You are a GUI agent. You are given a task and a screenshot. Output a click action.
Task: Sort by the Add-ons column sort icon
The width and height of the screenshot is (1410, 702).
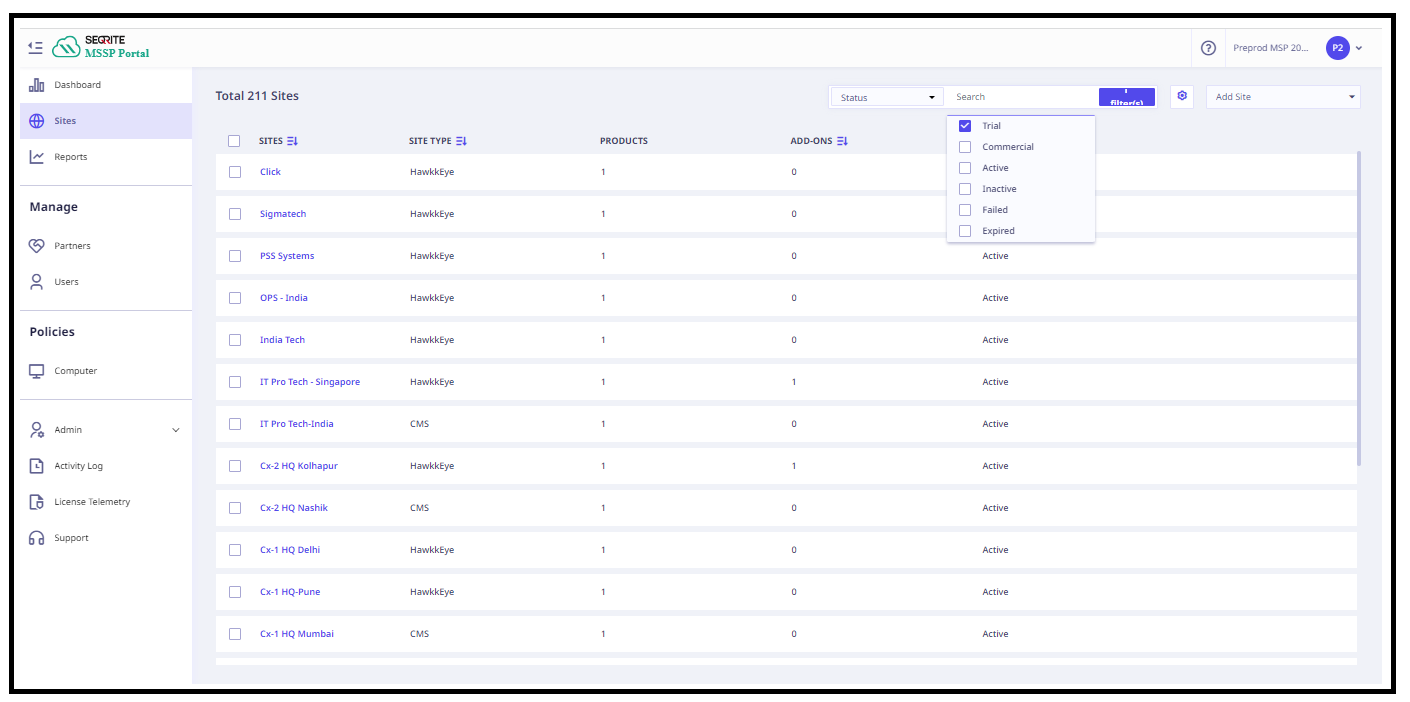click(x=842, y=141)
